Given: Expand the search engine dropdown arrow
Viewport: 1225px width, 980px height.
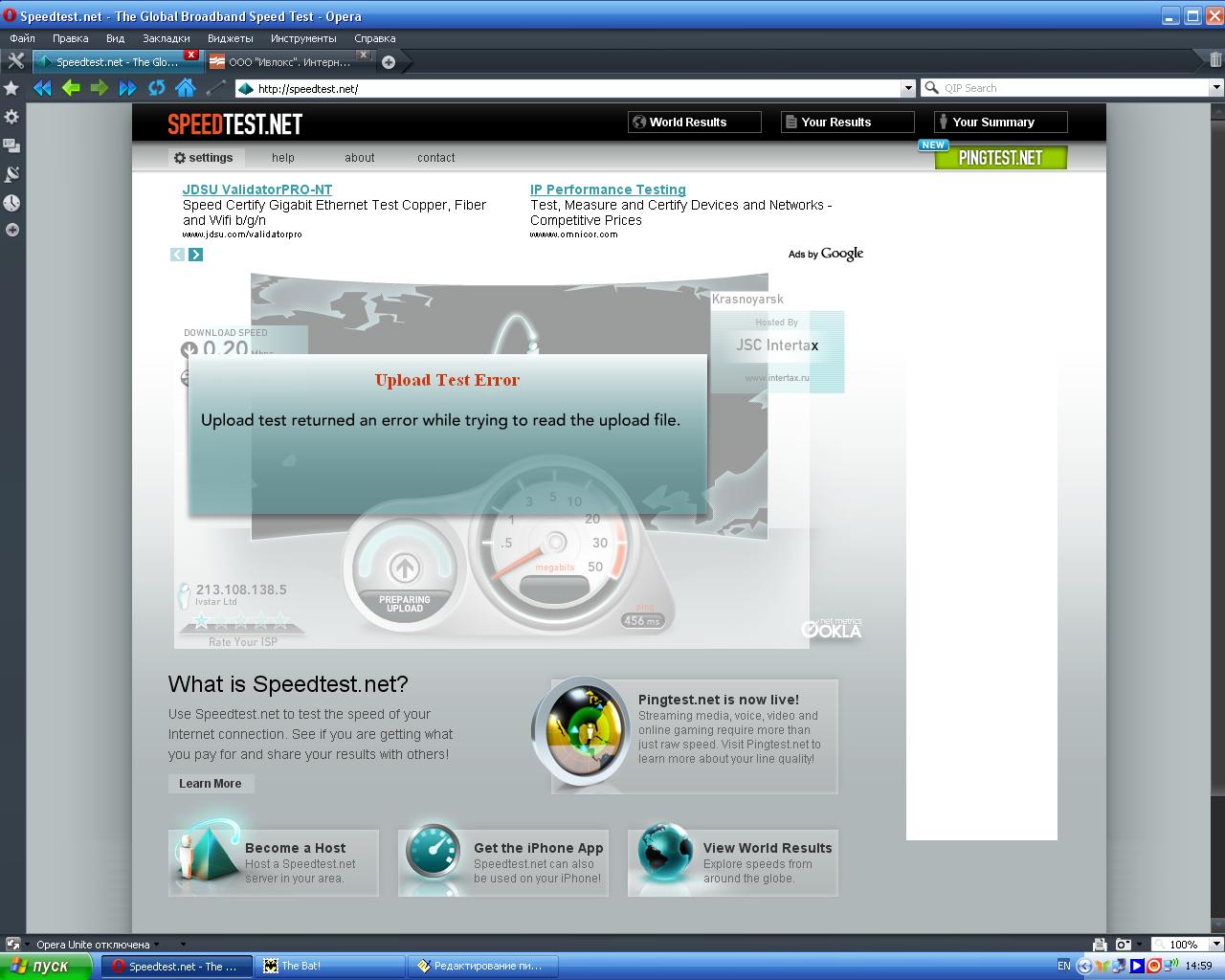Looking at the screenshot, I should pos(1216,88).
